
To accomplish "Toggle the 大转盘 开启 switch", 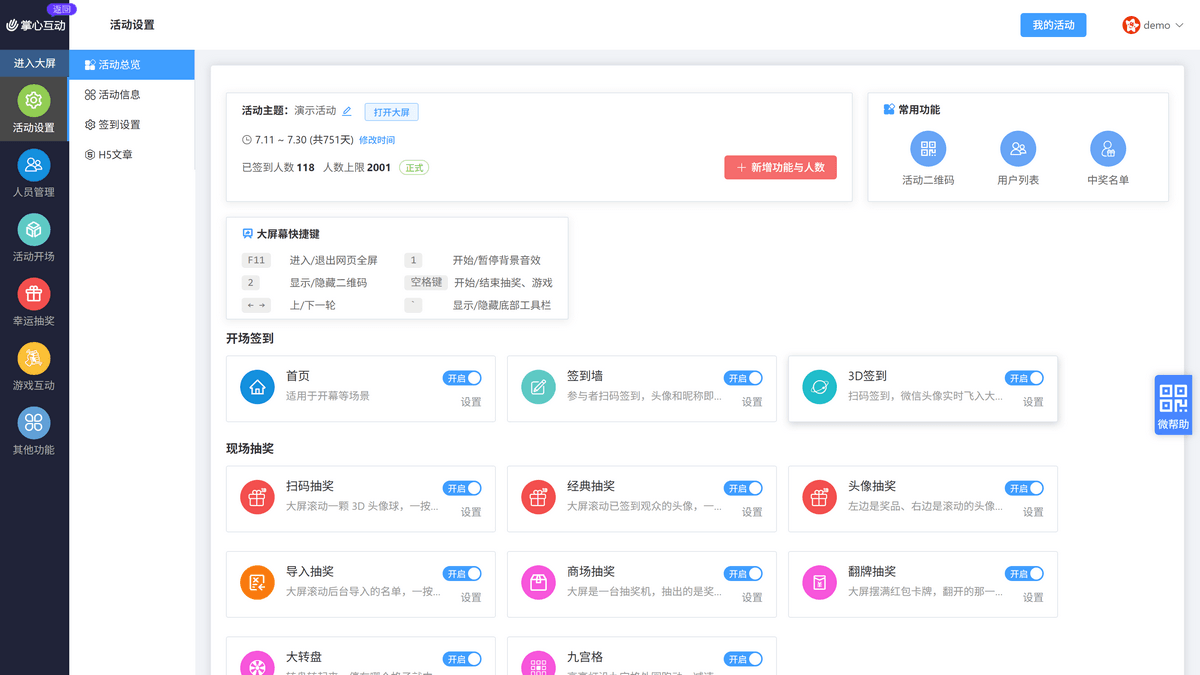I will coord(462,659).
